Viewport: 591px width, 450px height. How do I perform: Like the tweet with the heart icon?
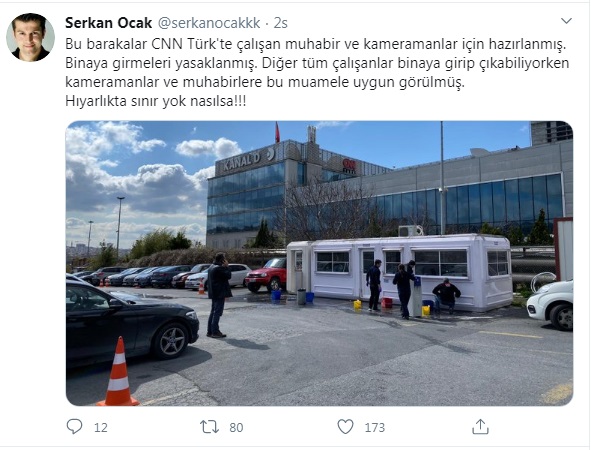[345, 427]
